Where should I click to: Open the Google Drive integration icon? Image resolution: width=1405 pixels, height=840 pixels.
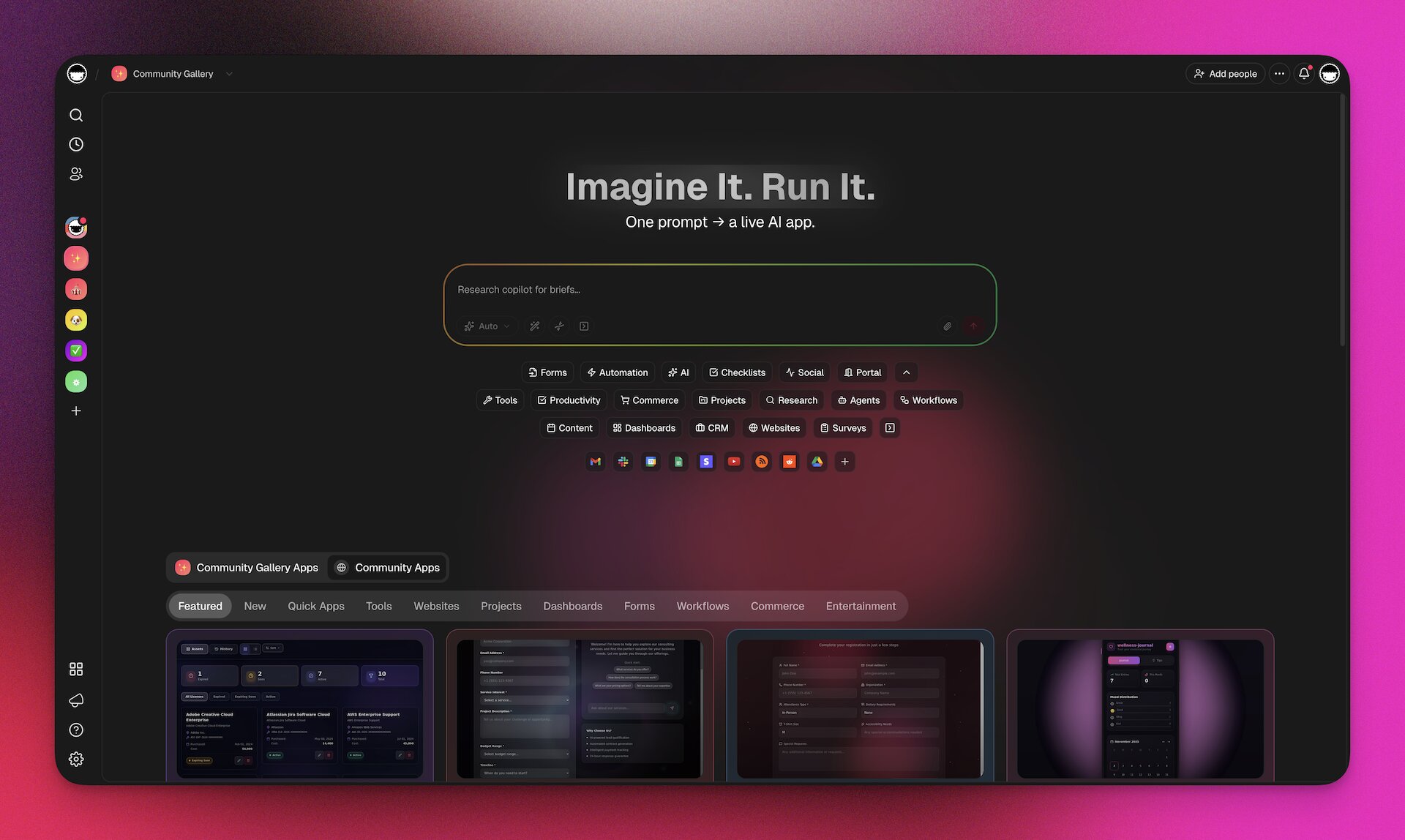[817, 462]
